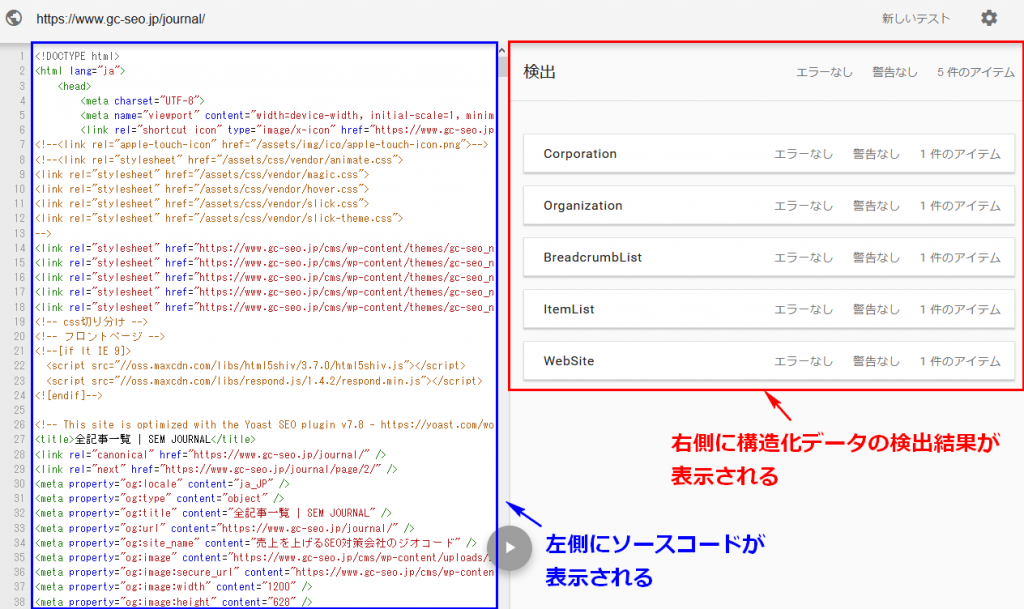Click the 検出 heading
The image size is (1024, 609).
(x=539, y=72)
